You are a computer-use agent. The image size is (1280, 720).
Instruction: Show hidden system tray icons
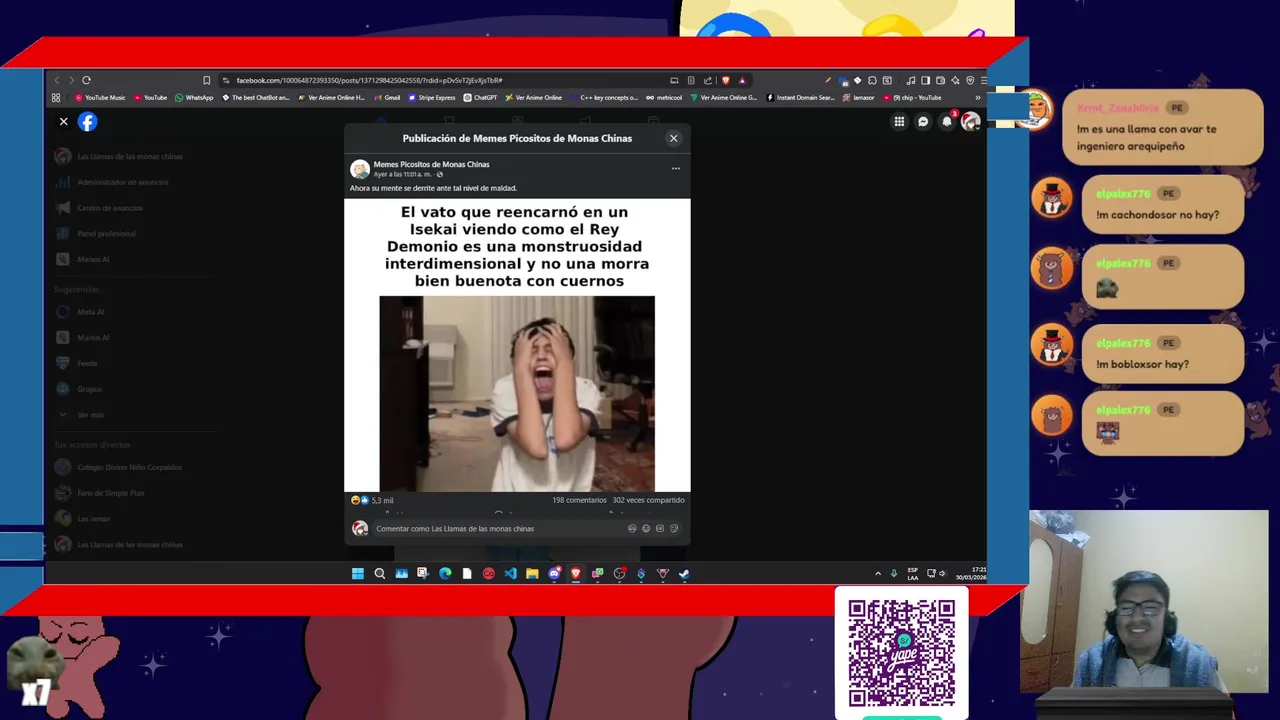[878, 574]
